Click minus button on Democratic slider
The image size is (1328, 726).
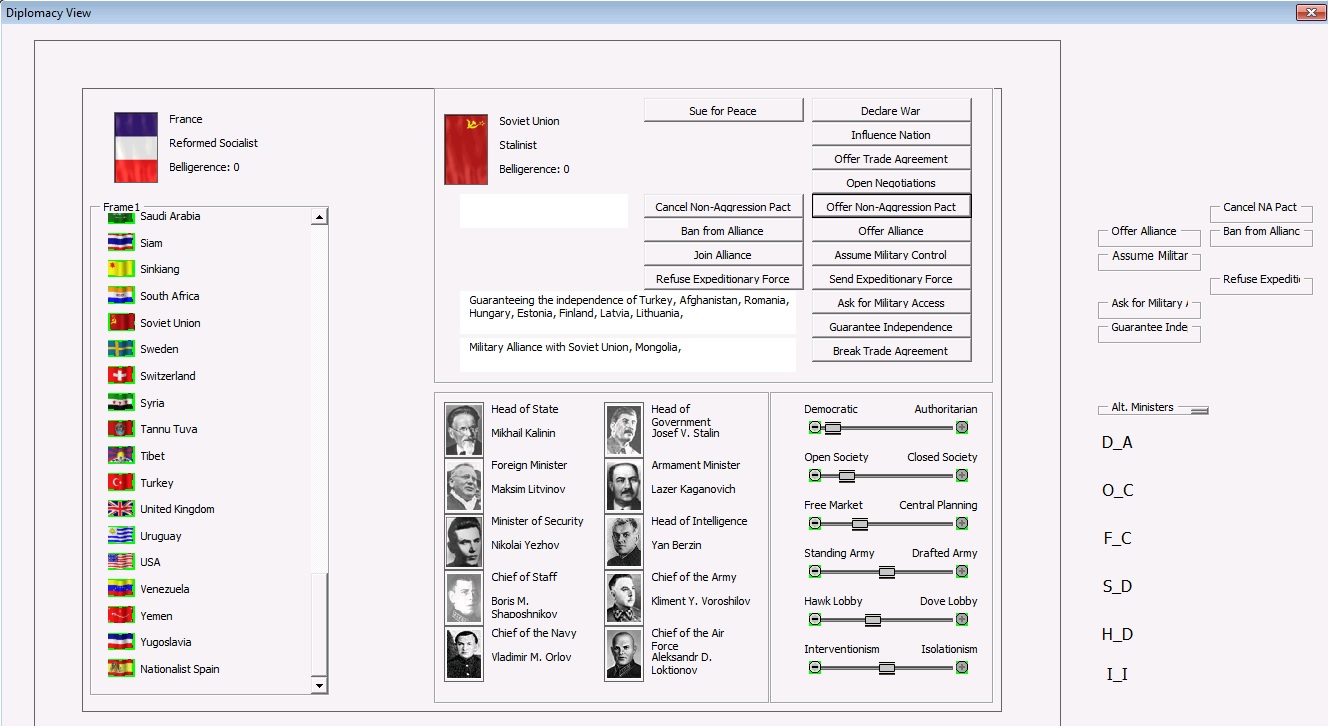pyautogui.click(x=815, y=427)
